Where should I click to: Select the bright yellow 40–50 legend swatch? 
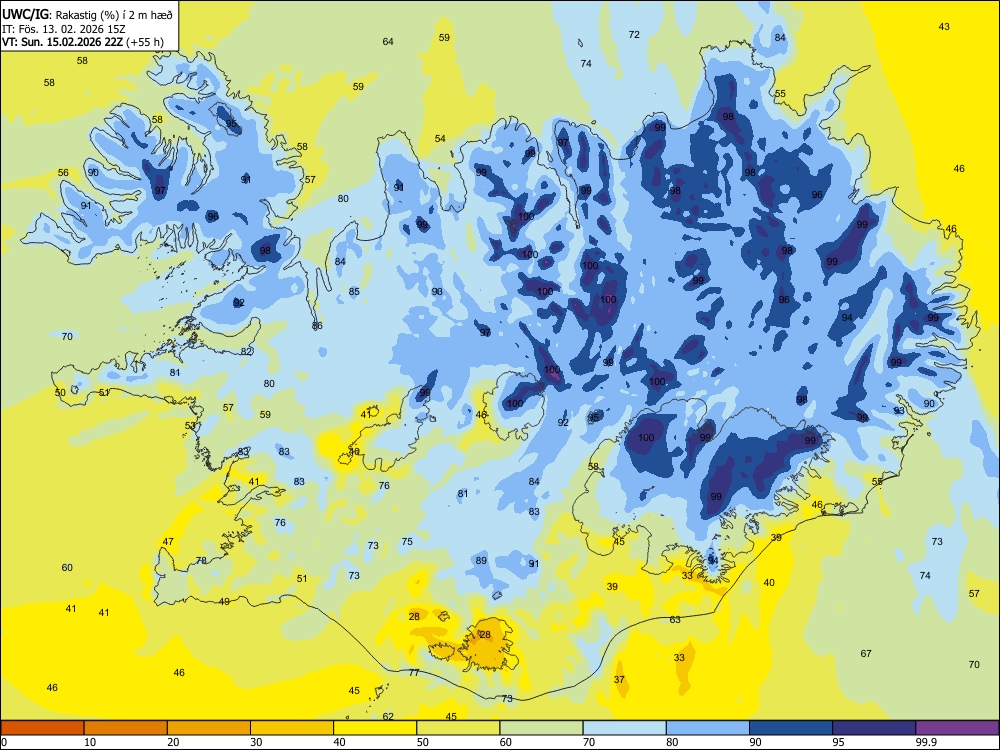(375, 728)
